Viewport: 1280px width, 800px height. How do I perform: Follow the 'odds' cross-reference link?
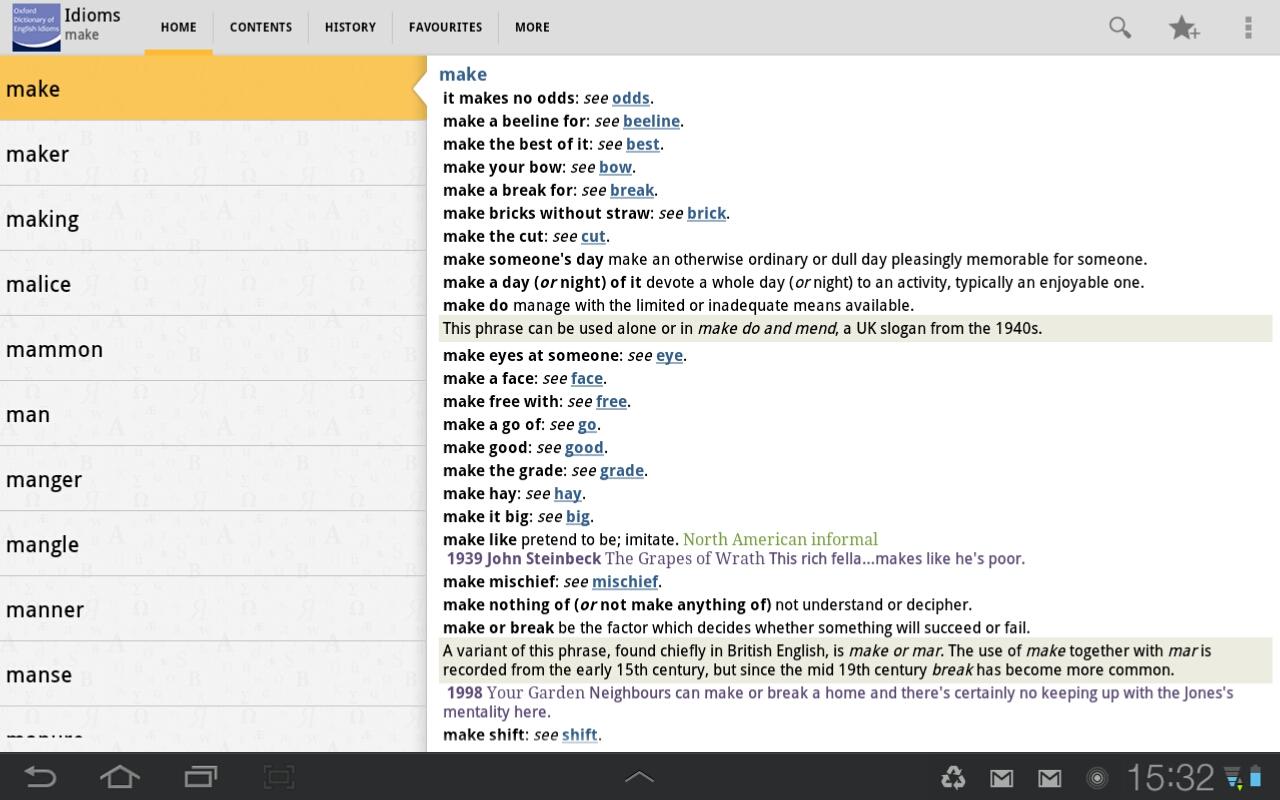[x=630, y=98]
